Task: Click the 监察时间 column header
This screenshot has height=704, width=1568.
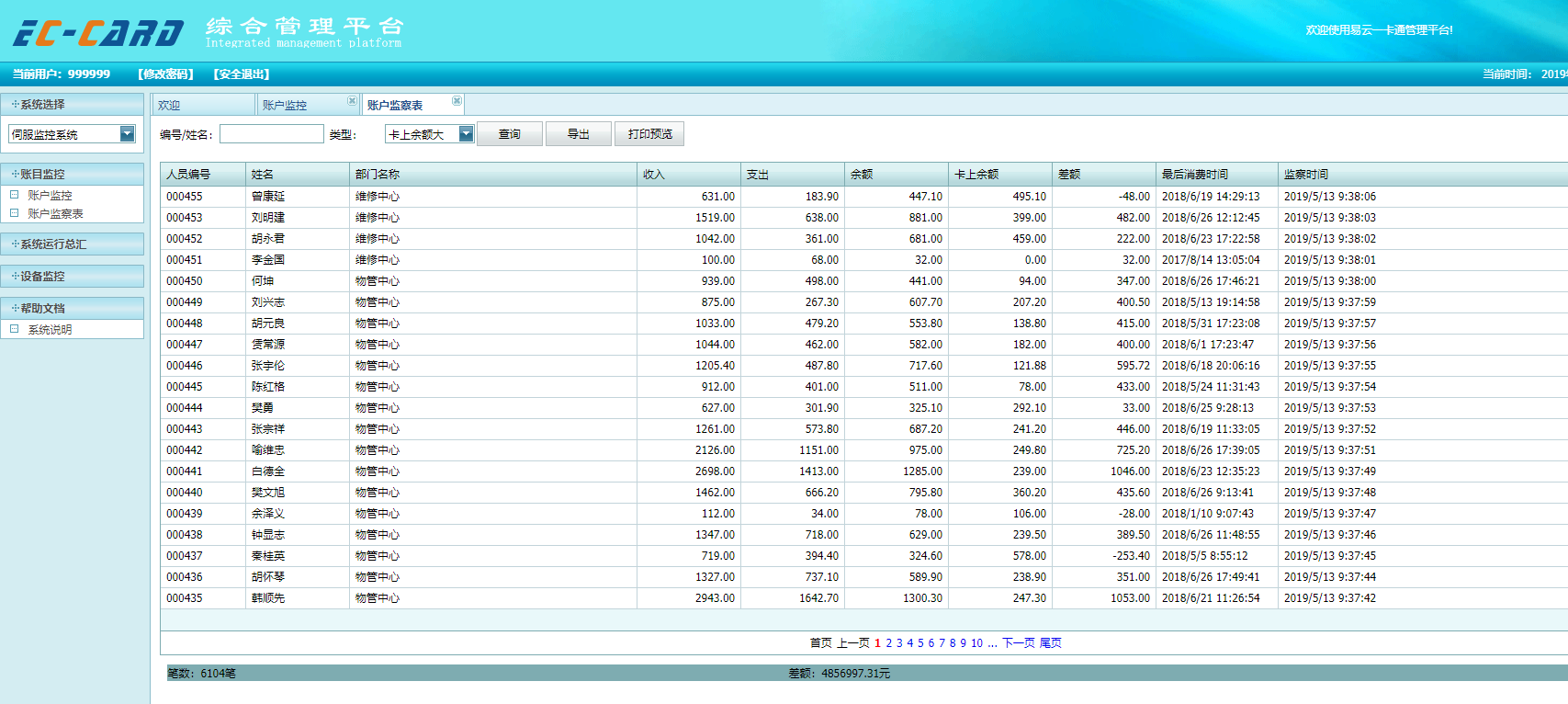Action: [1423, 175]
